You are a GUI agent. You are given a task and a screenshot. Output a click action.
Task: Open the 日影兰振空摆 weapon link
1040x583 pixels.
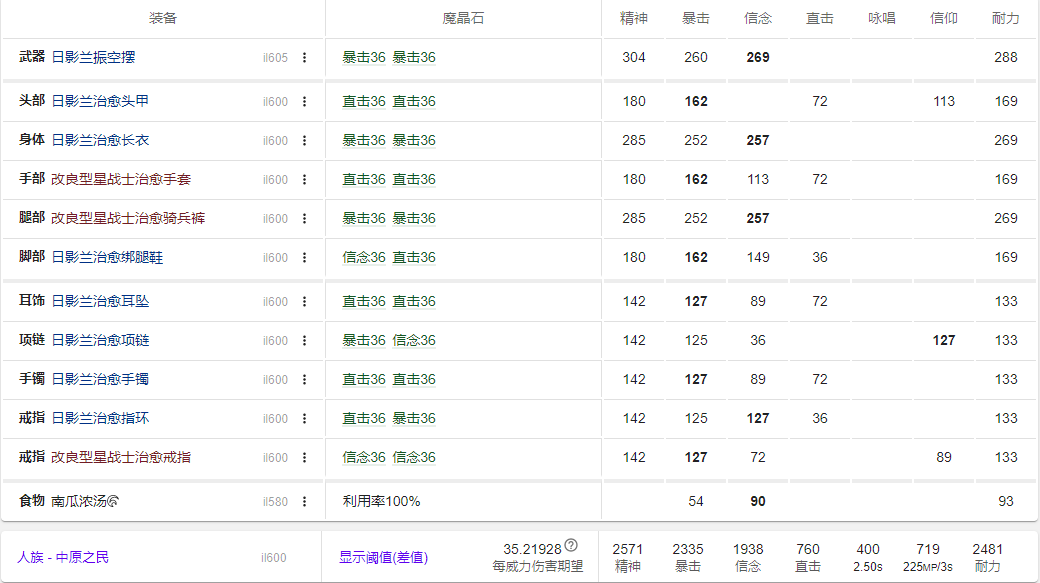click(x=95, y=57)
